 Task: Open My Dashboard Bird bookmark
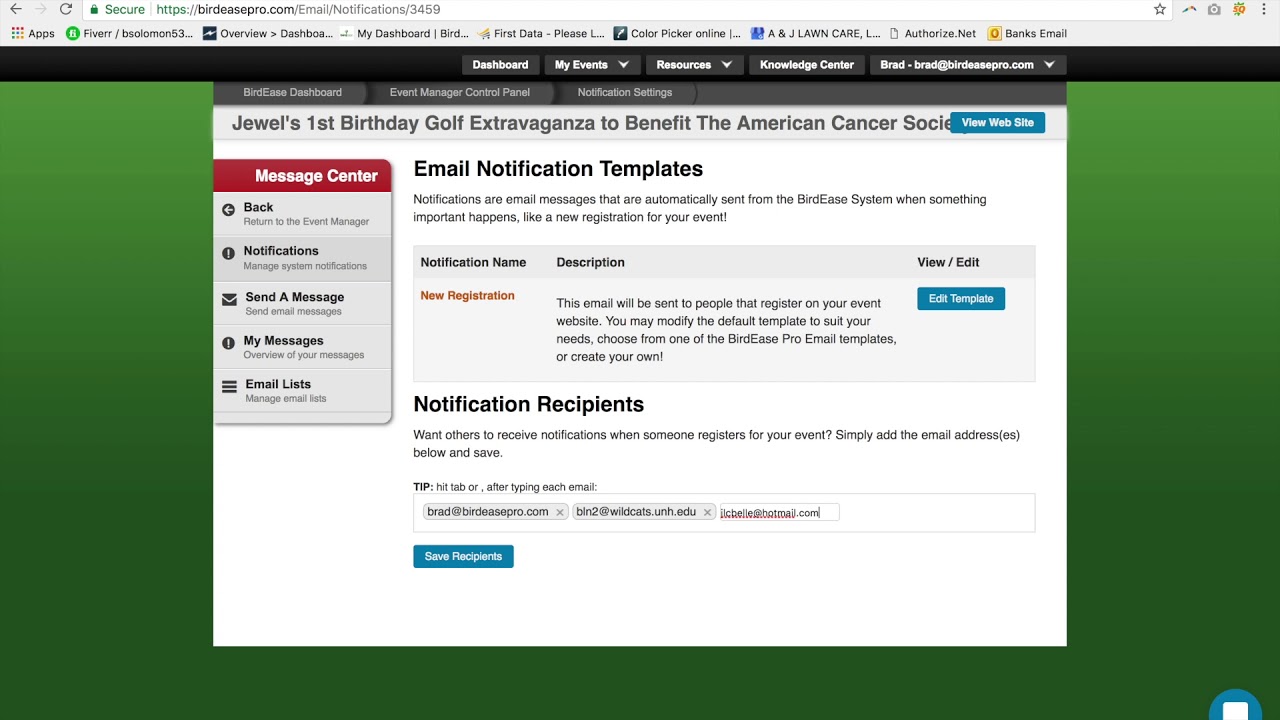coord(404,33)
